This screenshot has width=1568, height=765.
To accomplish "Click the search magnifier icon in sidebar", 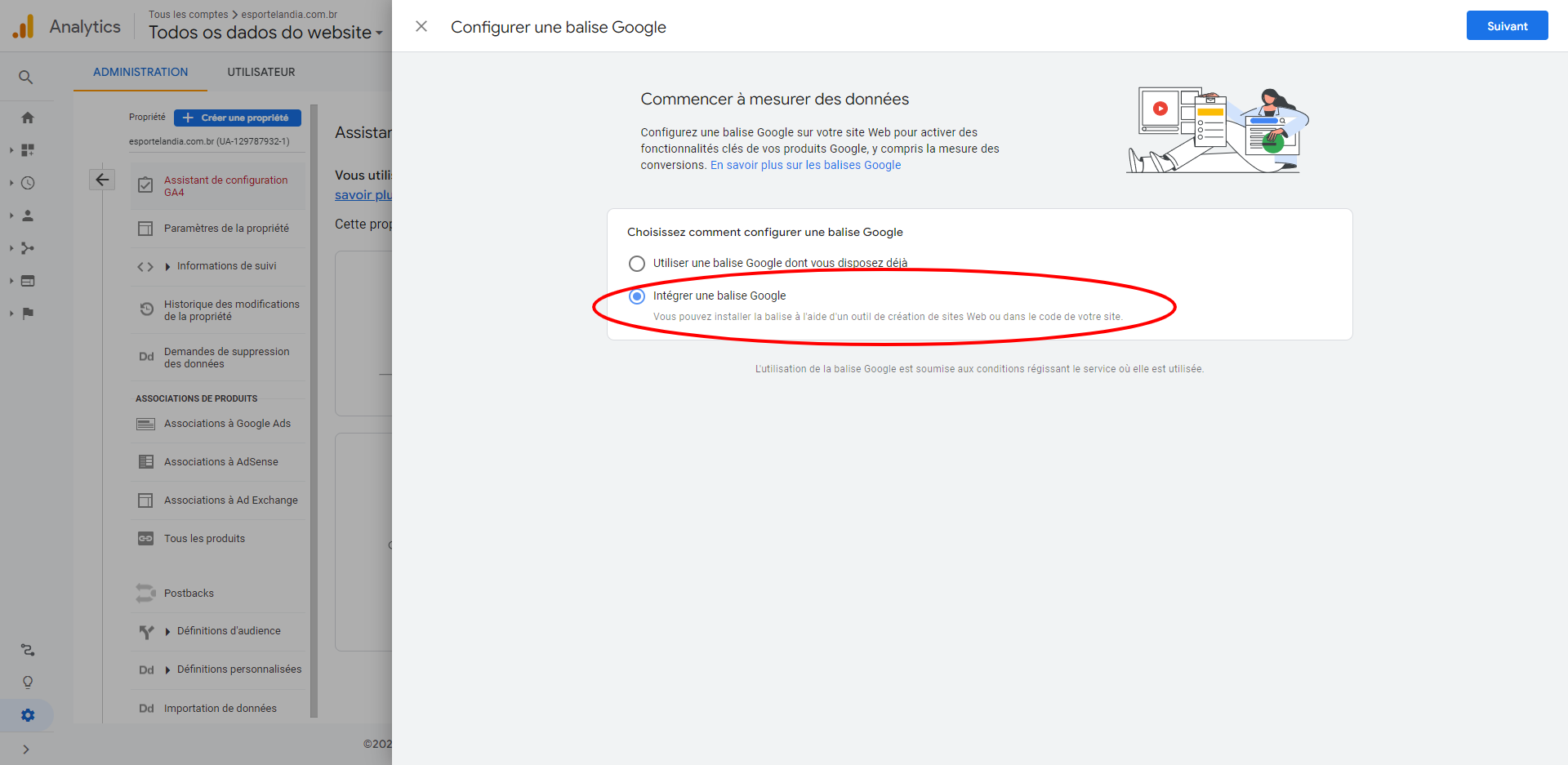I will pyautogui.click(x=26, y=78).
